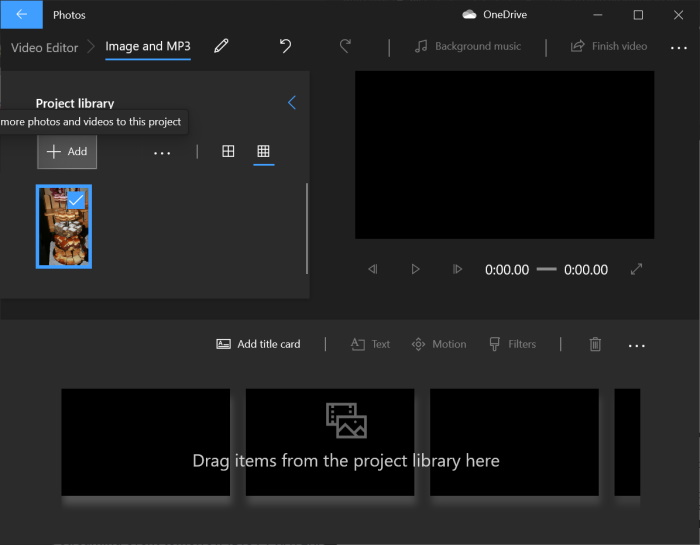Undo the last edit

pos(285,46)
